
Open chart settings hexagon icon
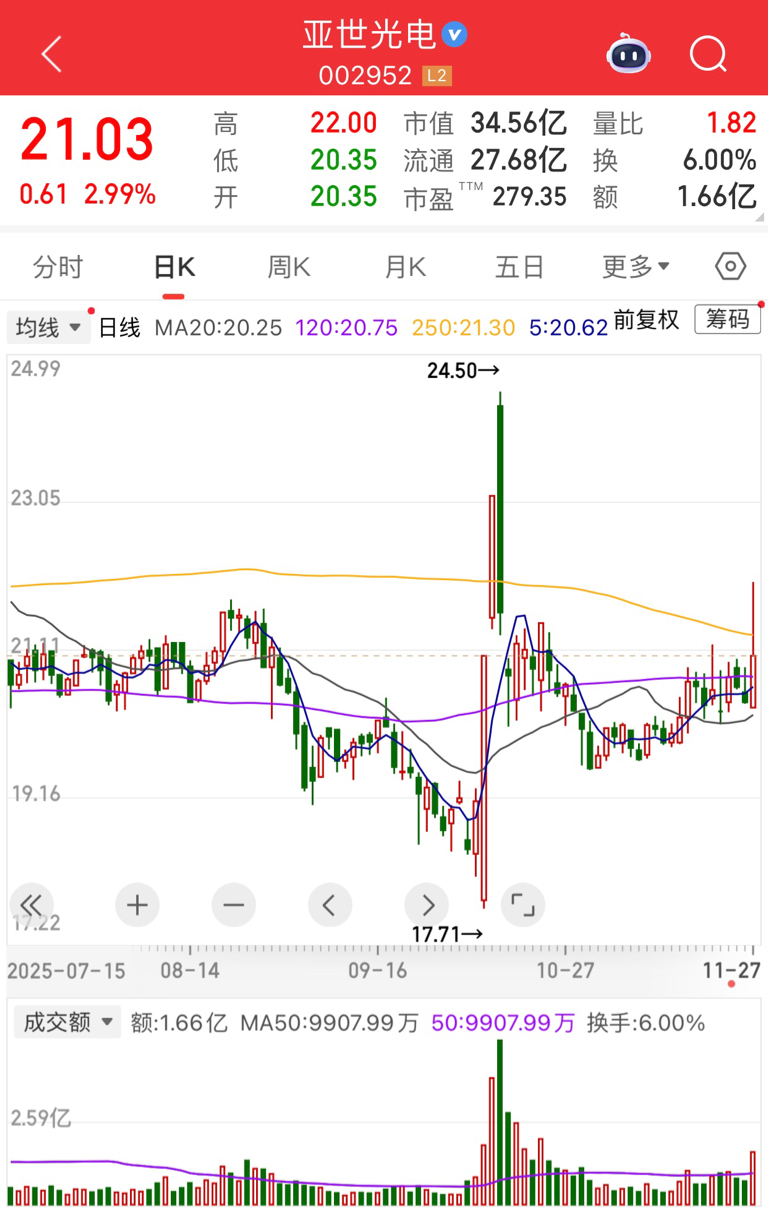coord(731,267)
